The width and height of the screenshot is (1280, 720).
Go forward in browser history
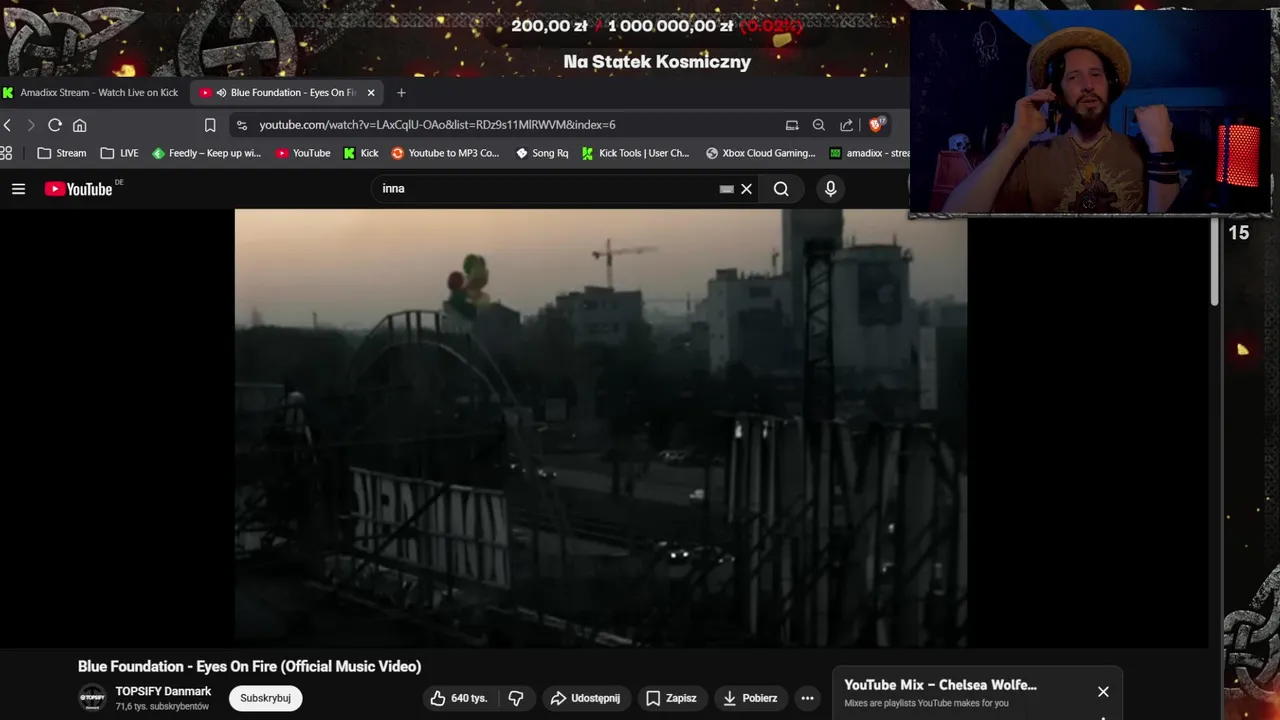[30, 125]
